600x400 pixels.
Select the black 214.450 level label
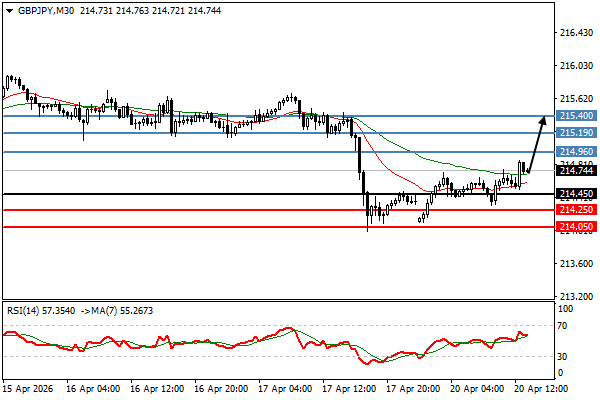coord(577,194)
